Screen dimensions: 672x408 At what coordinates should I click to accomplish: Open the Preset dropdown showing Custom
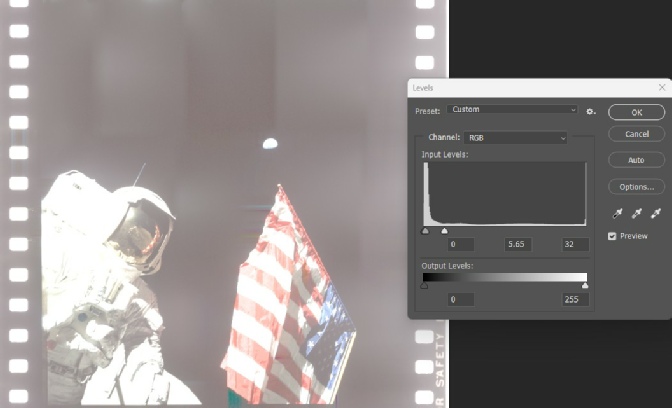pos(513,109)
